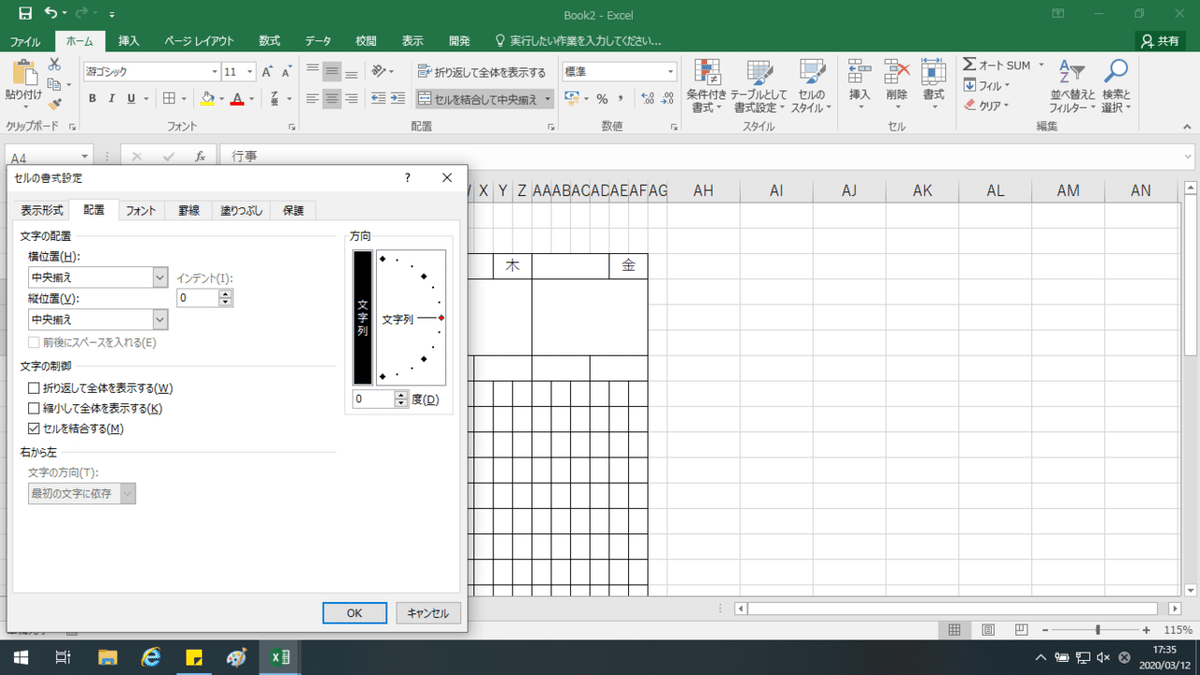Click the Orientation text angle icon
This screenshot has height=675, width=1200.
(380, 72)
